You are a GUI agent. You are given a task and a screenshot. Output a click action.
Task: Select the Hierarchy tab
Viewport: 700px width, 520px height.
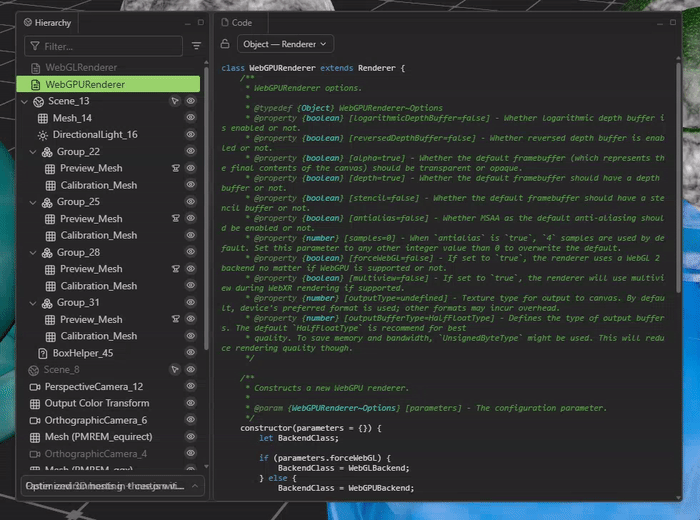tap(47, 22)
